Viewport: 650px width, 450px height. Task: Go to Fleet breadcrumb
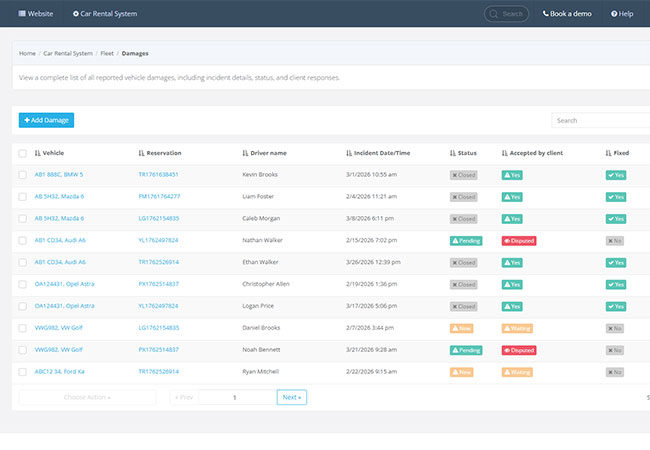[107, 53]
